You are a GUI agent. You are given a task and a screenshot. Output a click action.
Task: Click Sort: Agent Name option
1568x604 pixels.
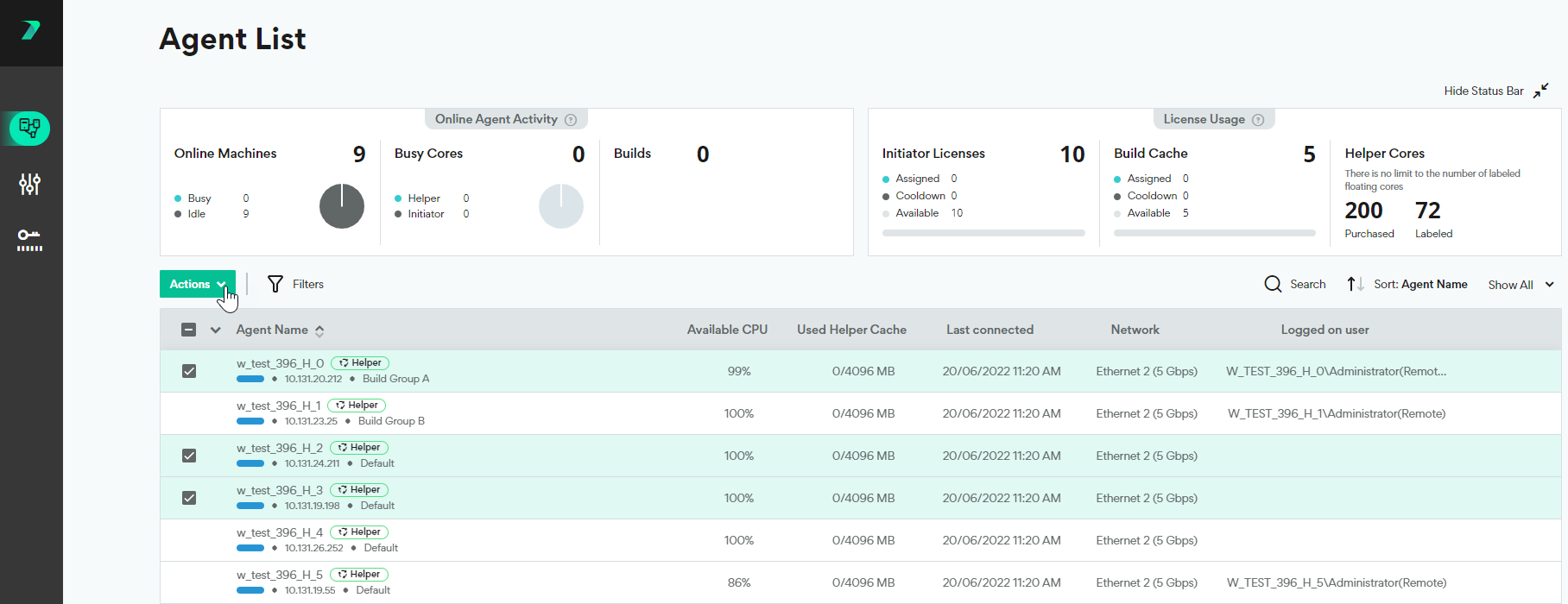pyautogui.click(x=1420, y=284)
